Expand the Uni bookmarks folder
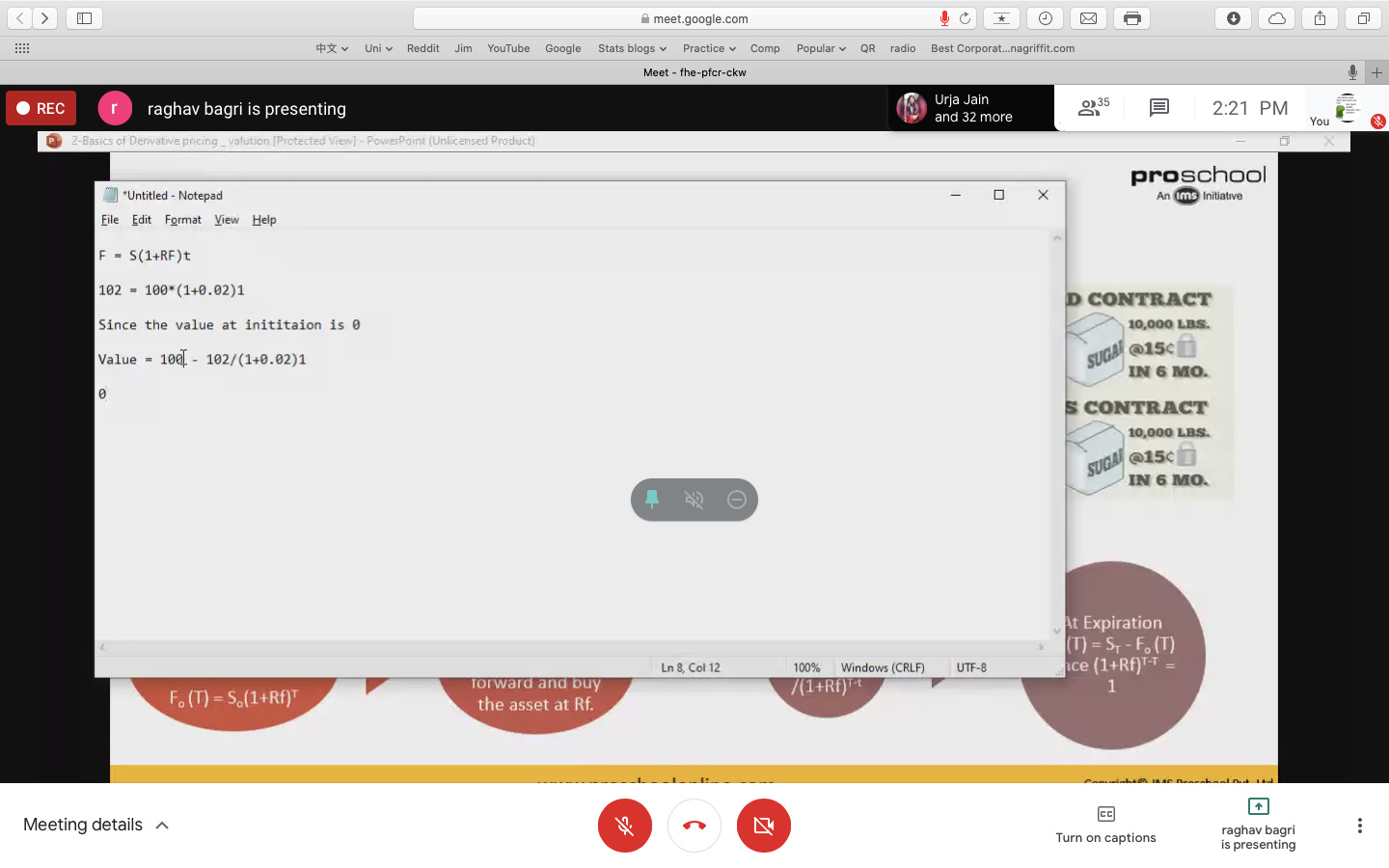The height and width of the screenshot is (868, 1389). [378, 48]
